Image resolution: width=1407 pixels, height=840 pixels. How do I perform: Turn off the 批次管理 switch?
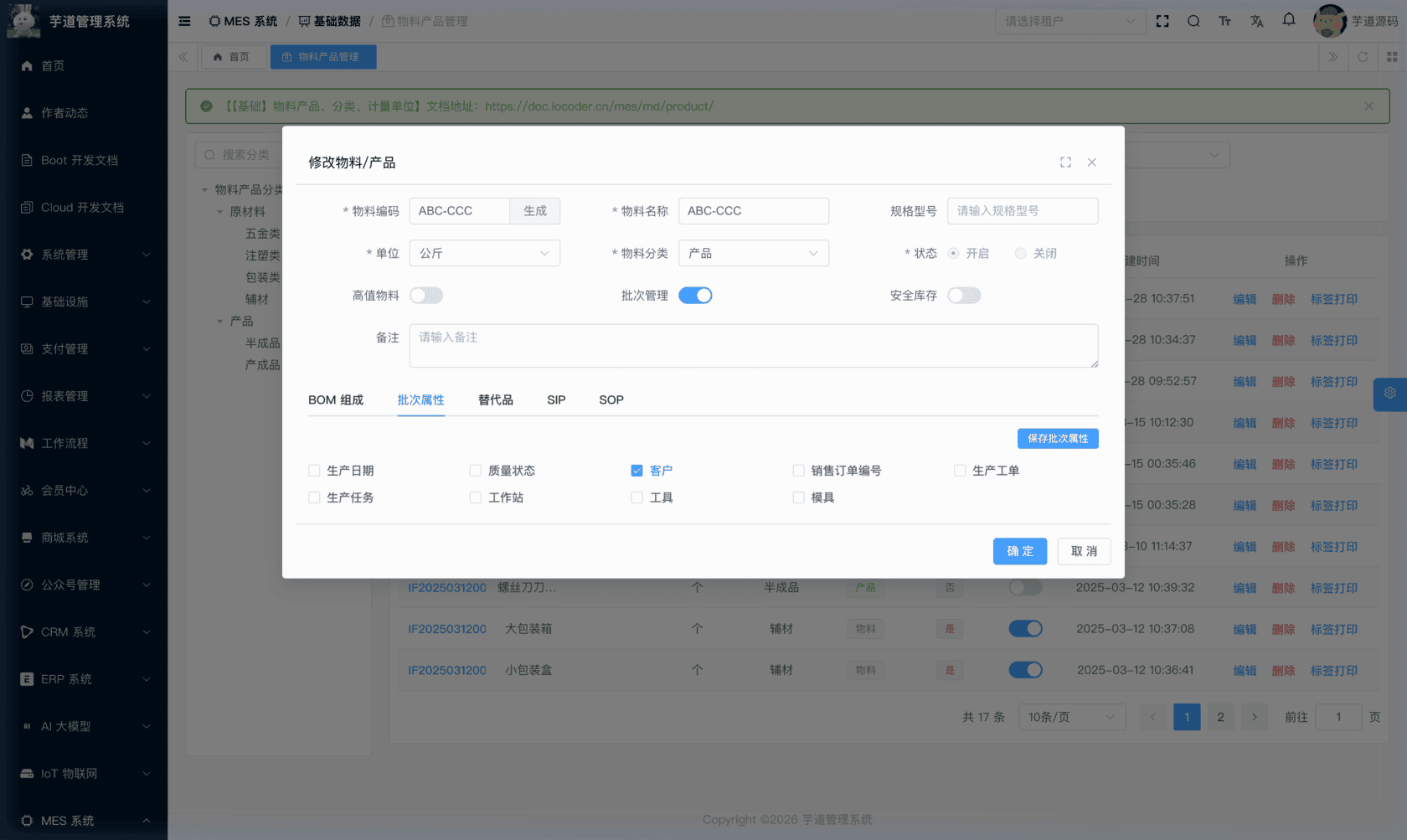pyautogui.click(x=695, y=296)
